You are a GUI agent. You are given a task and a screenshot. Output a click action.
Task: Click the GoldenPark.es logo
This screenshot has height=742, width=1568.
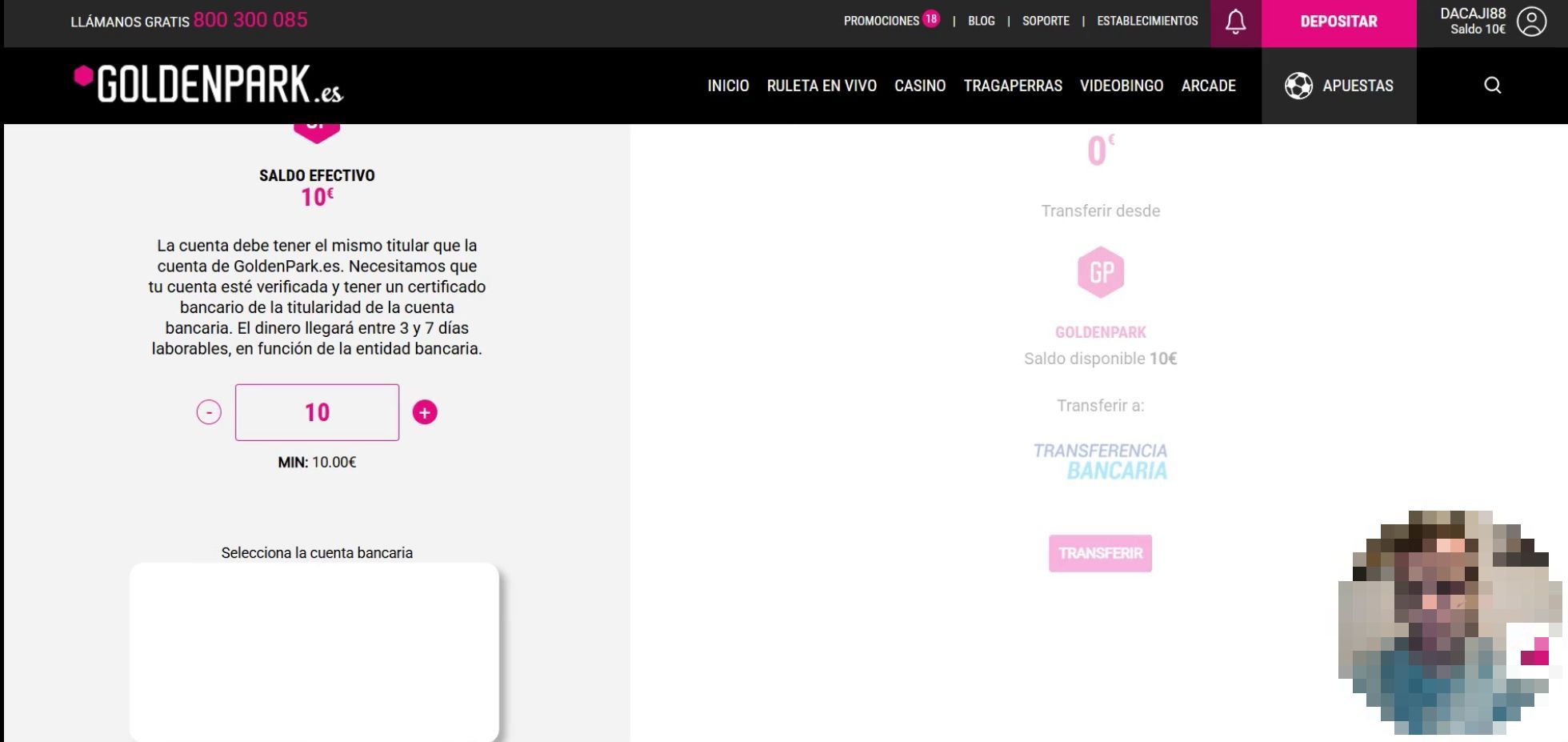(x=209, y=85)
